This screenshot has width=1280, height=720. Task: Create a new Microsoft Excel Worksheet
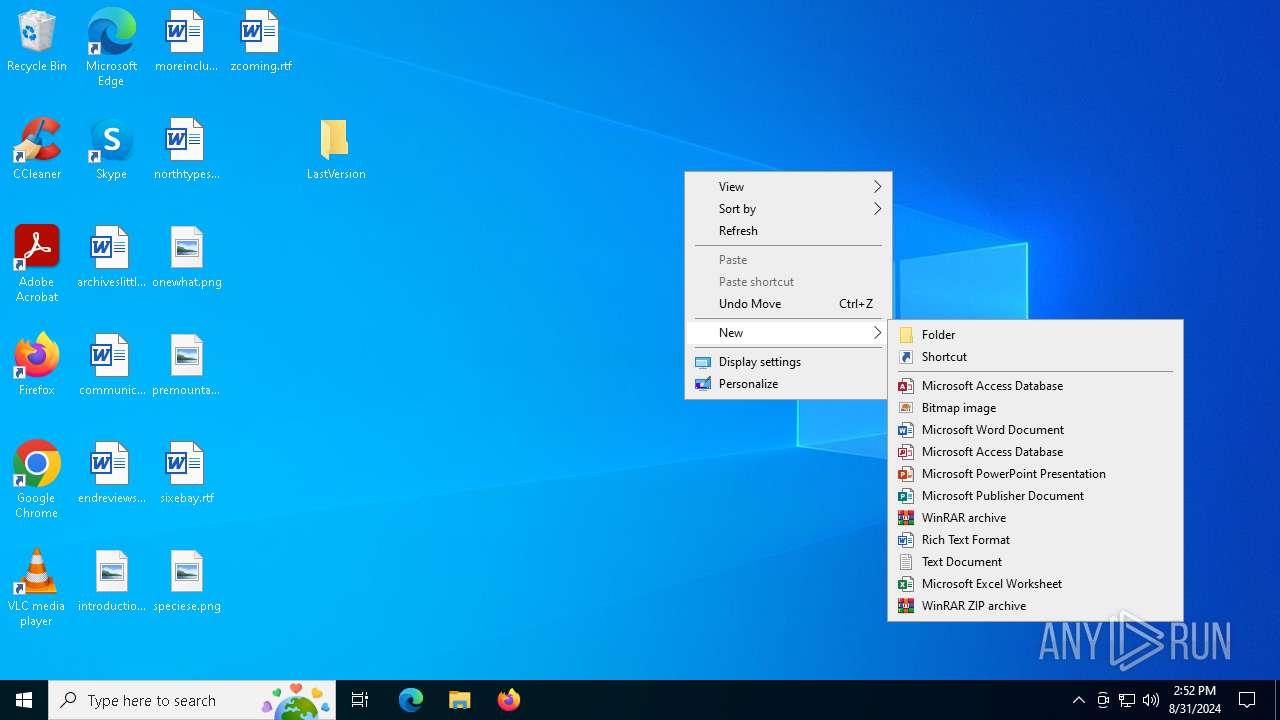pyautogui.click(x=1035, y=584)
